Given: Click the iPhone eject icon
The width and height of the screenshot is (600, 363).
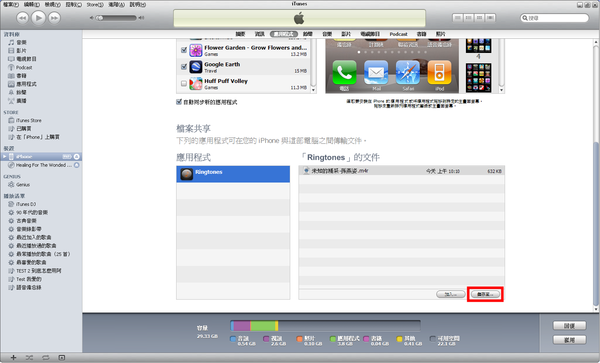Looking at the screenshot, I should 77,156.
